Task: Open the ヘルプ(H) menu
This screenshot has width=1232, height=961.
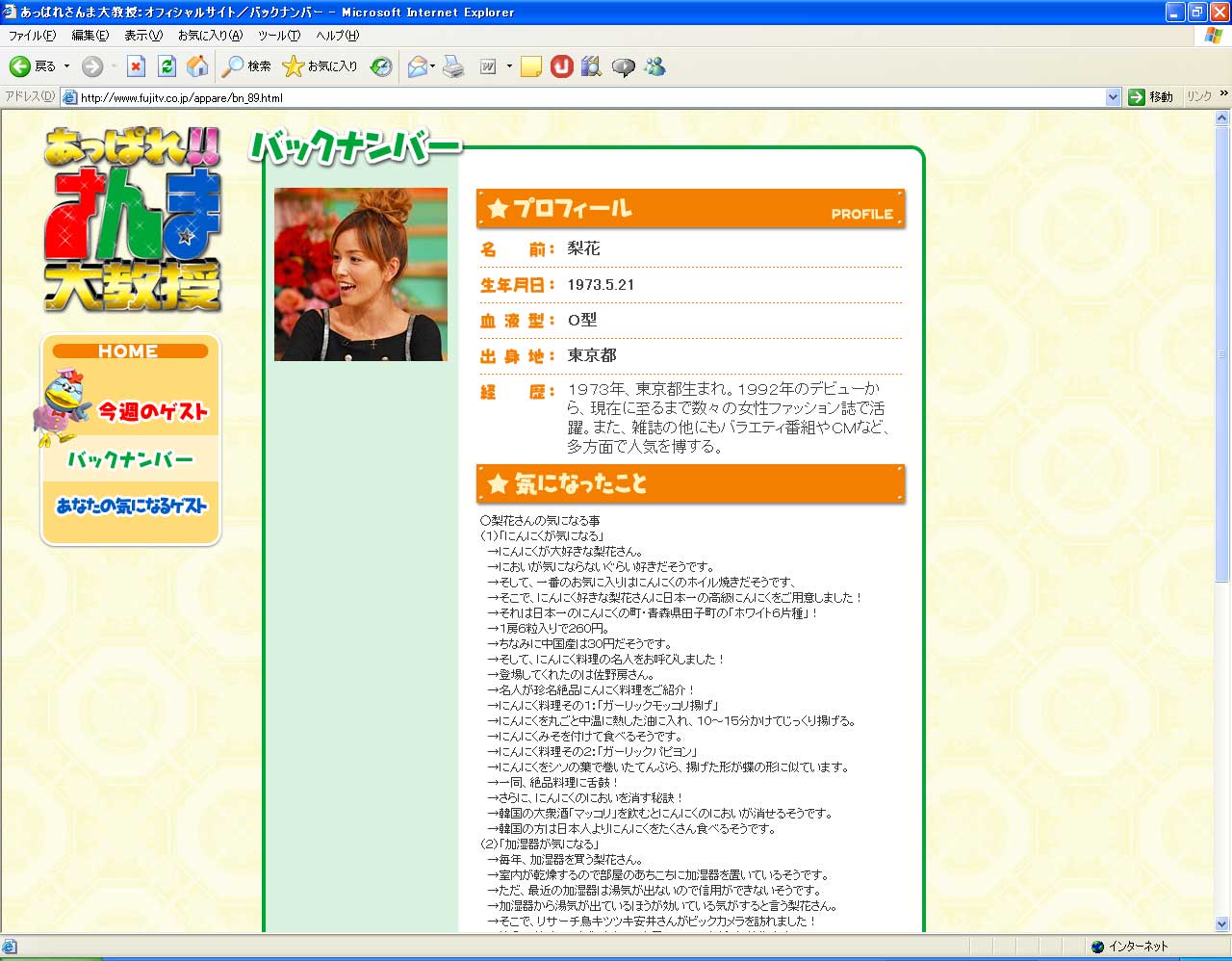Action: [x=338, y=35]
